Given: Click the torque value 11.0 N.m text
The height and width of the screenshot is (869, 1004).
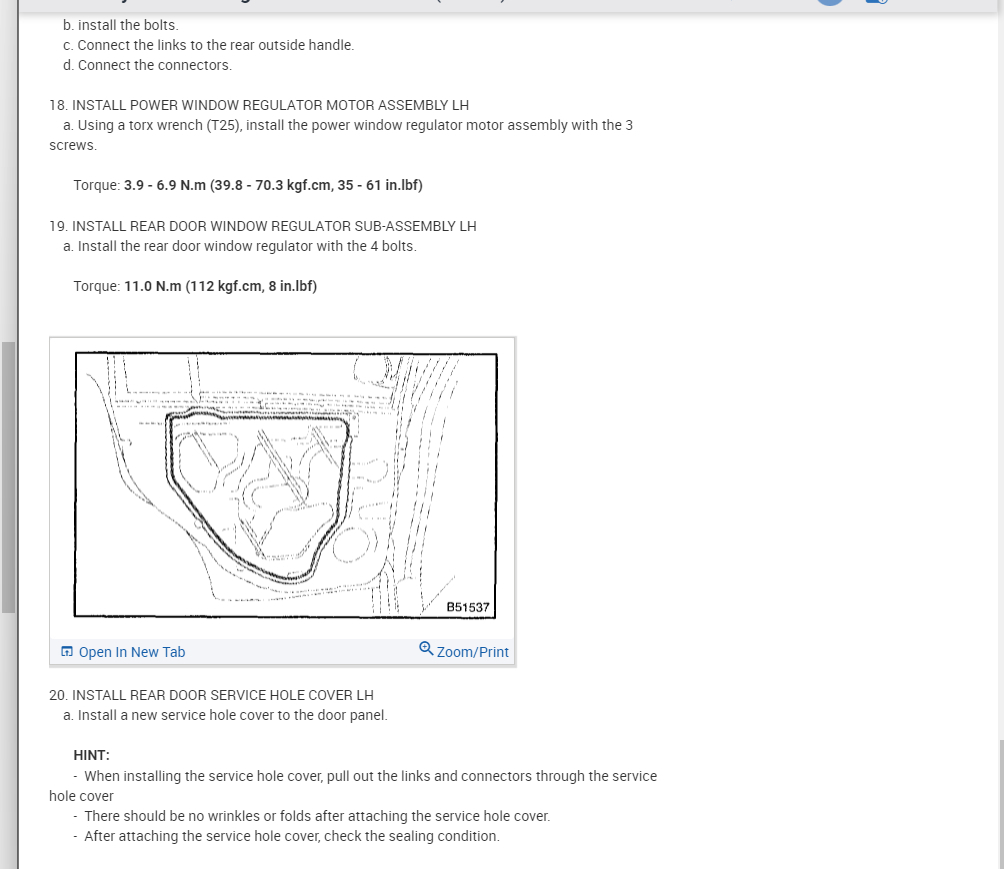Looking at the screenshot, I should [220, 286].
